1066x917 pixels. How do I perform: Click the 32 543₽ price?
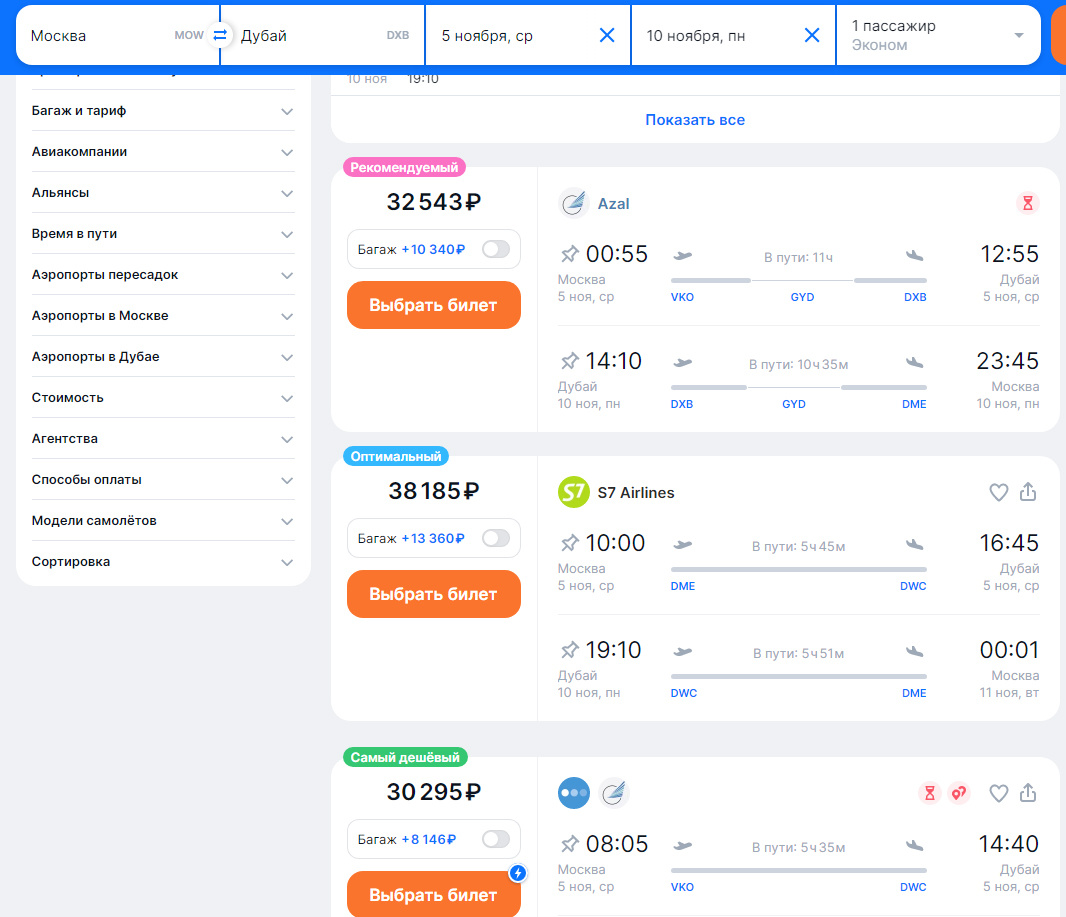[434, 202]
